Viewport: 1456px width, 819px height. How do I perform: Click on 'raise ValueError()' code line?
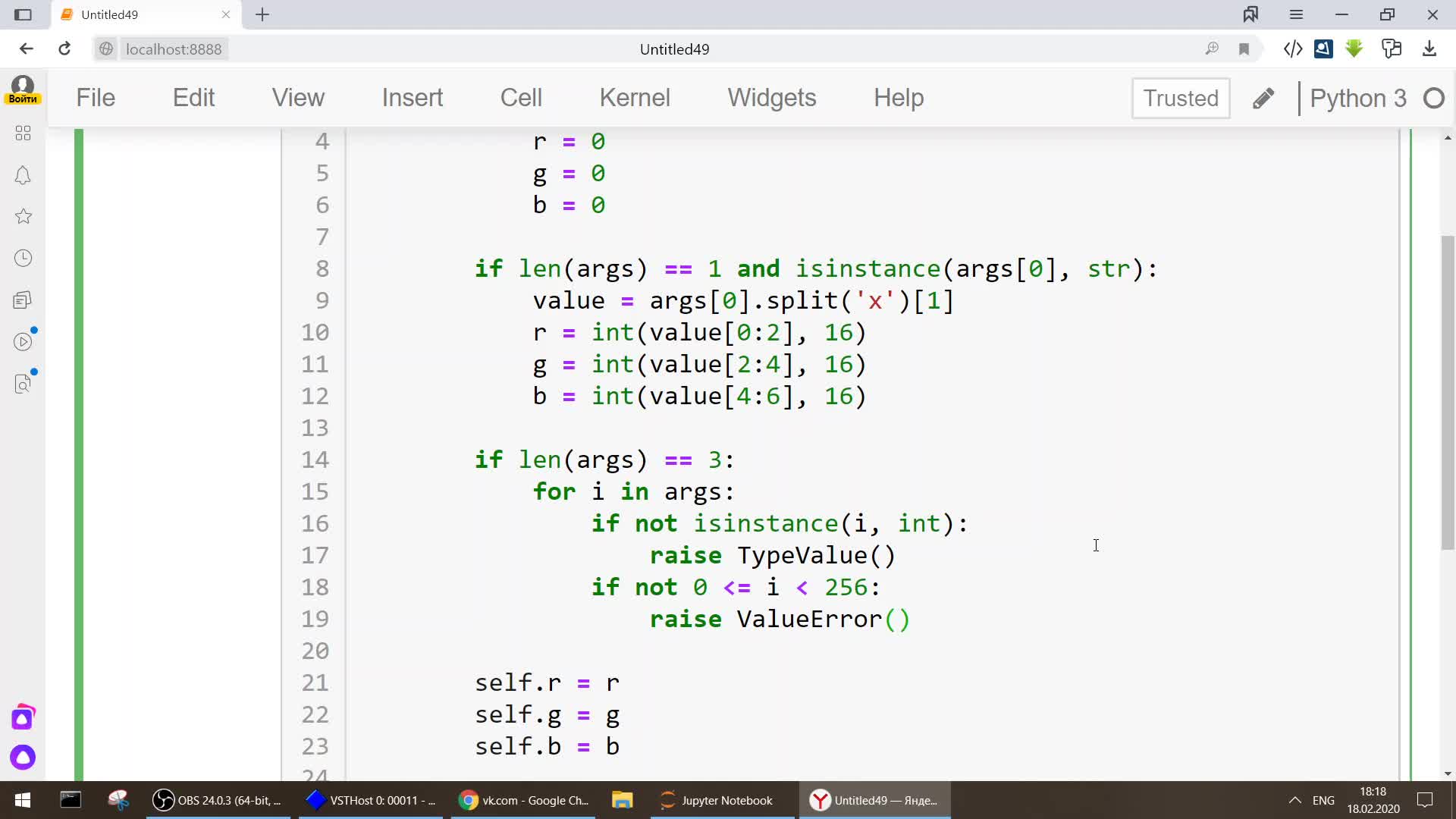click(780, 620)
